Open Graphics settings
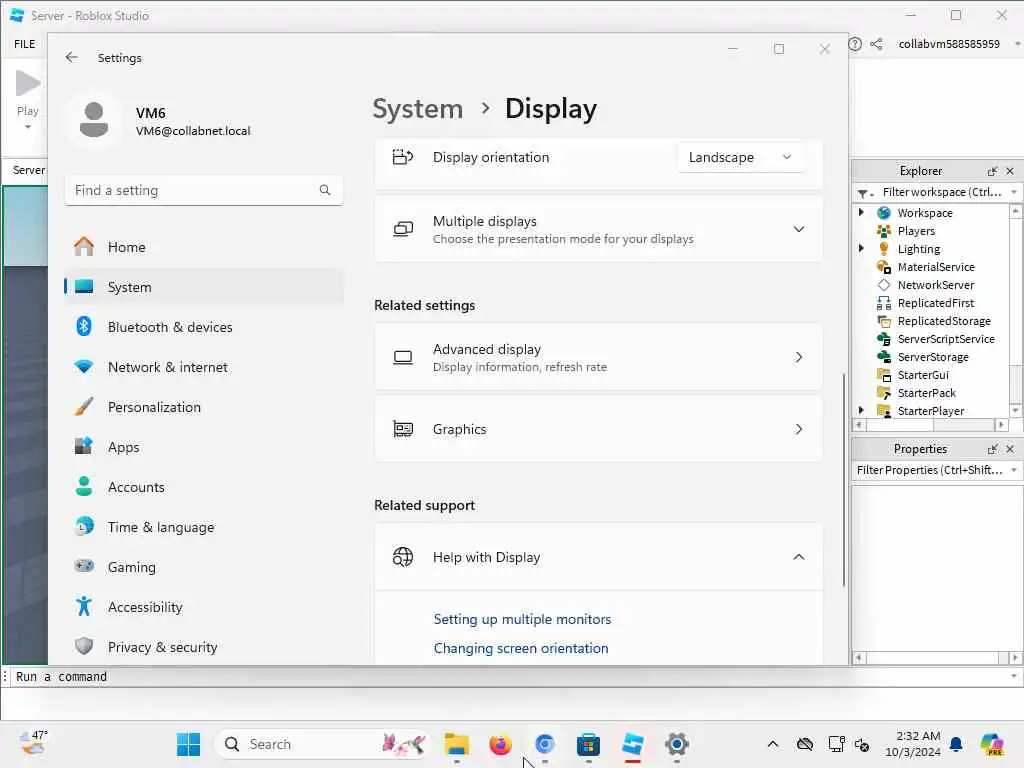This screenshot has height=768, width=1024. pyautogui.click(x=598, y=429)
